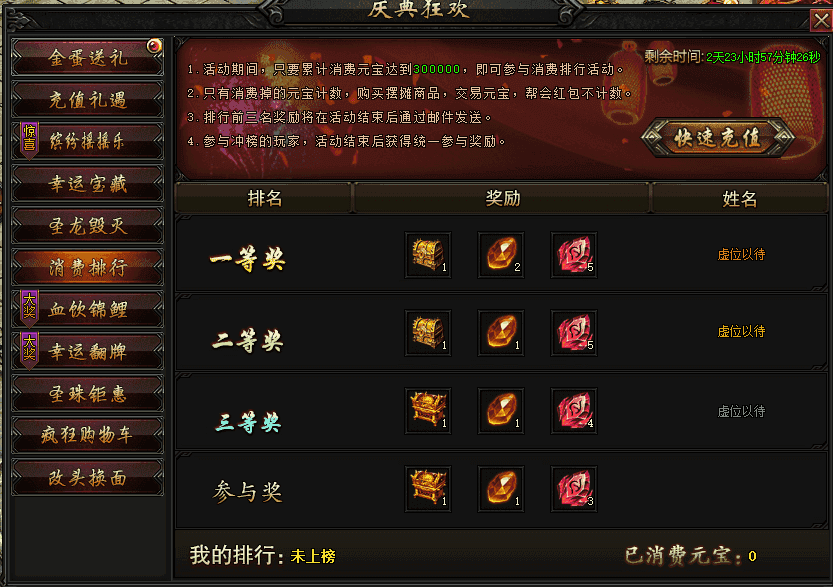Open the 血饮锦鲤 grand prize tab
The width and height of the screenshot is (833, 587).
point(88,309)
